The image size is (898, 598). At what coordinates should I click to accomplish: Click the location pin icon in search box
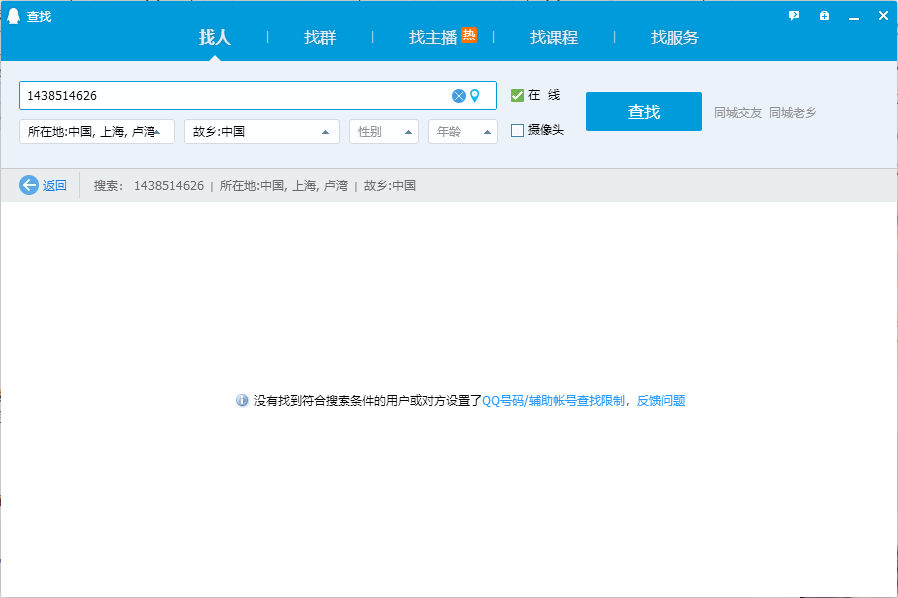click(x=476, y=95)
